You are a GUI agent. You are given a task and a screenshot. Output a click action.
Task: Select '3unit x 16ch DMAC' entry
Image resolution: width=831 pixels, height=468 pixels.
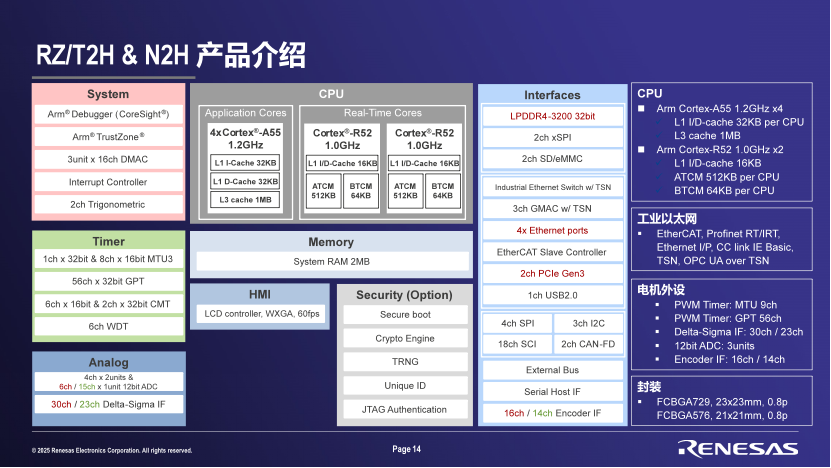pos(108,160)
